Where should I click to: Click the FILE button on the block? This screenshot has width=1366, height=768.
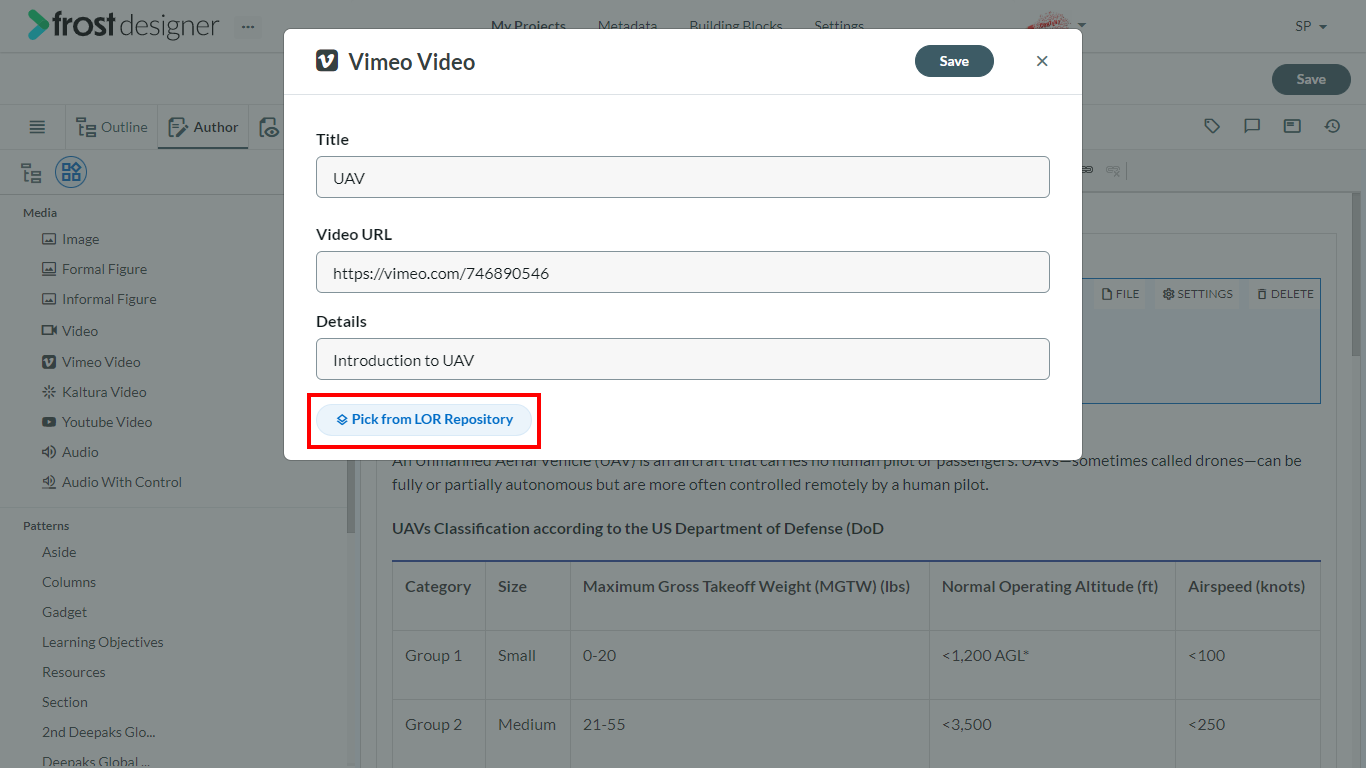pyautogui.click(x=1120, y=294)
